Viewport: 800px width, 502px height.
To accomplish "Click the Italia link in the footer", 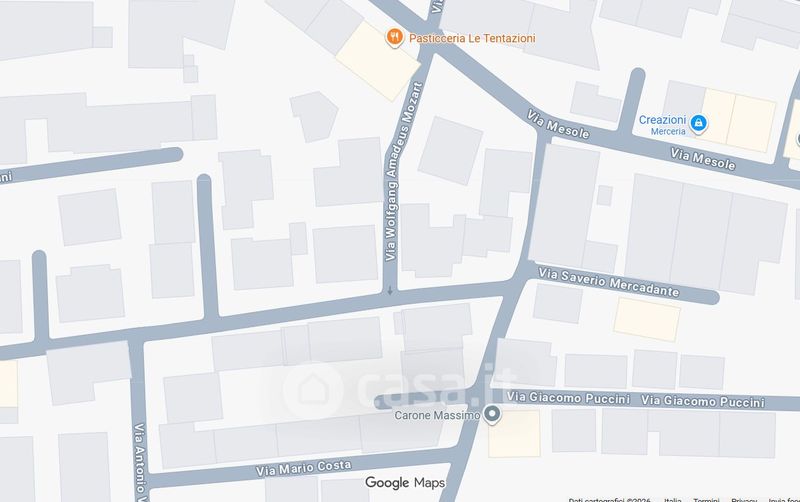I will click(x=672, y=500).
